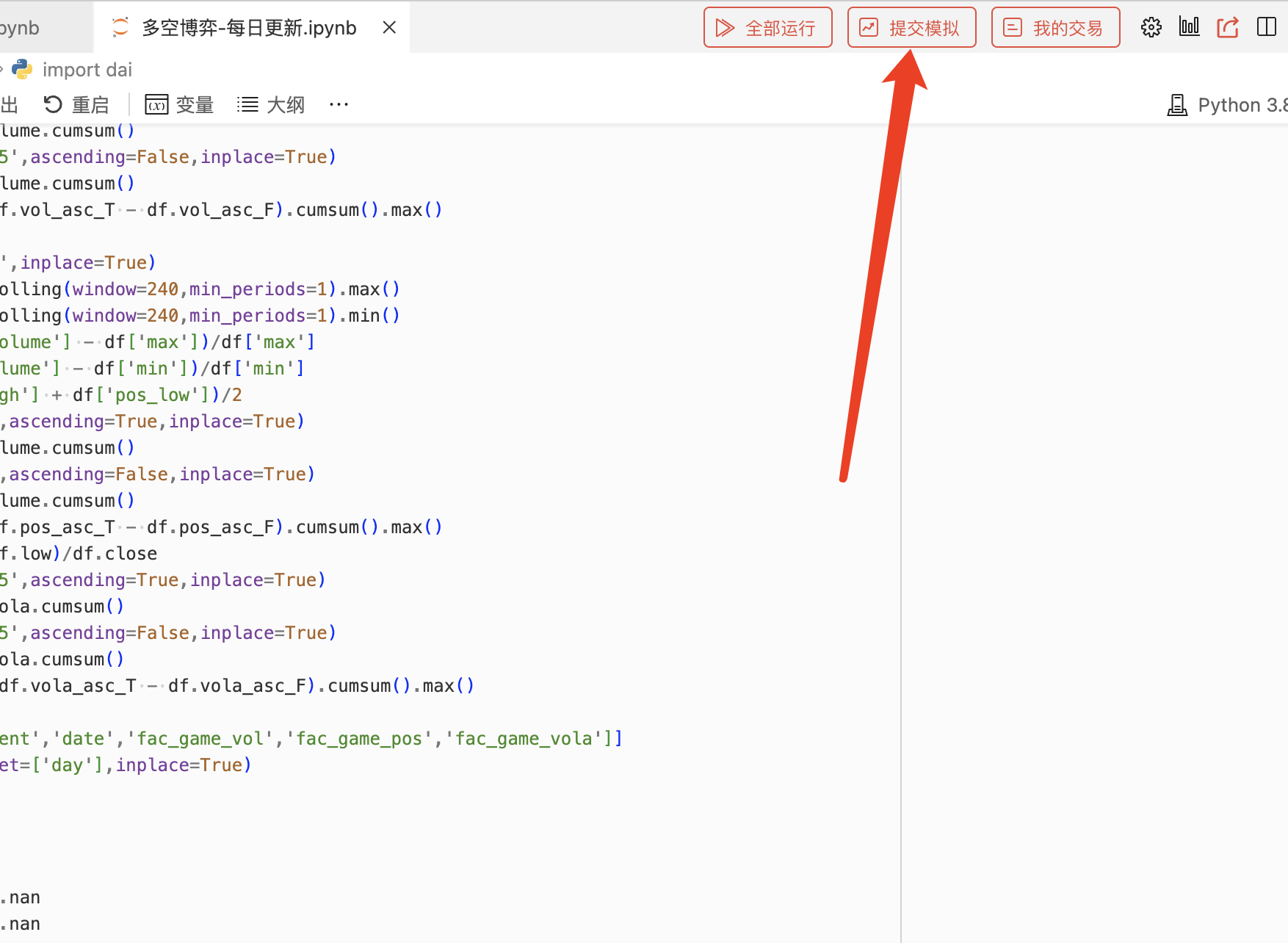This screenshot has height=943, width=1288.
Task: Open the settings gear icon
Action: tap(1151, 28)
